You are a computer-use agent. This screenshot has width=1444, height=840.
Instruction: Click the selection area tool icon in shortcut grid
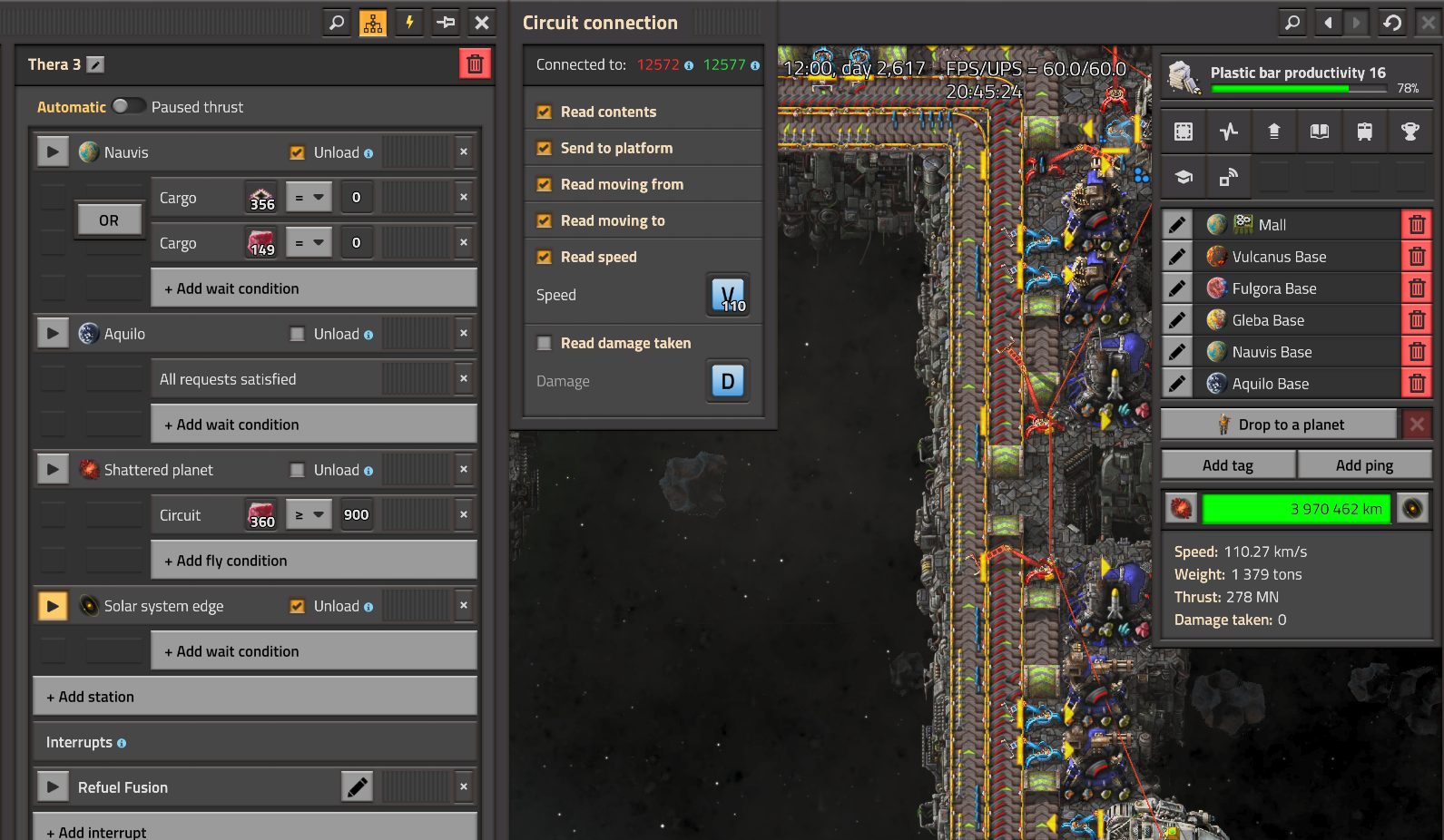coord(1184,132)
